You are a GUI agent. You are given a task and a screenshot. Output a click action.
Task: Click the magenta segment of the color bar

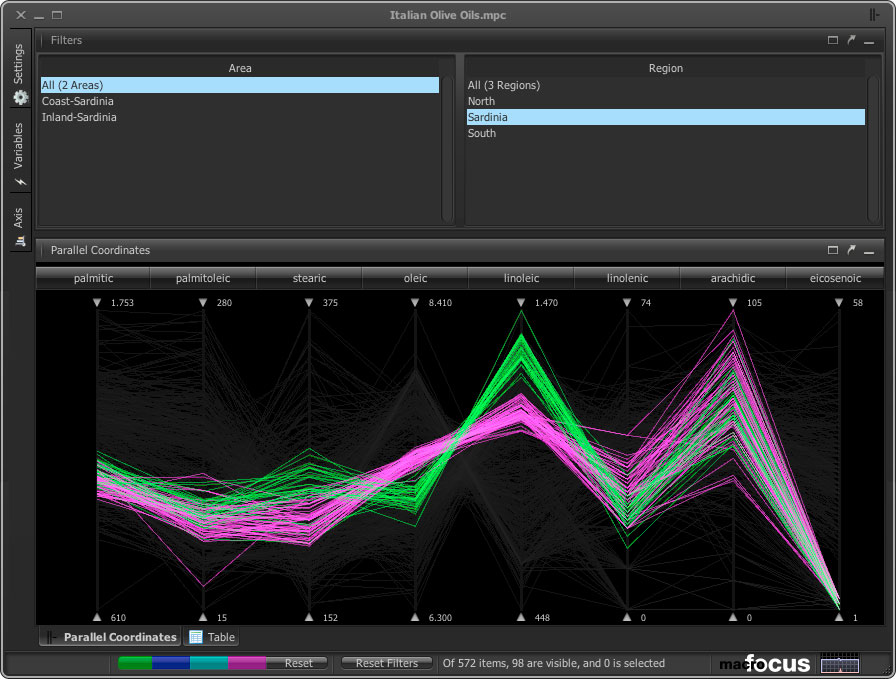[247, 663]
